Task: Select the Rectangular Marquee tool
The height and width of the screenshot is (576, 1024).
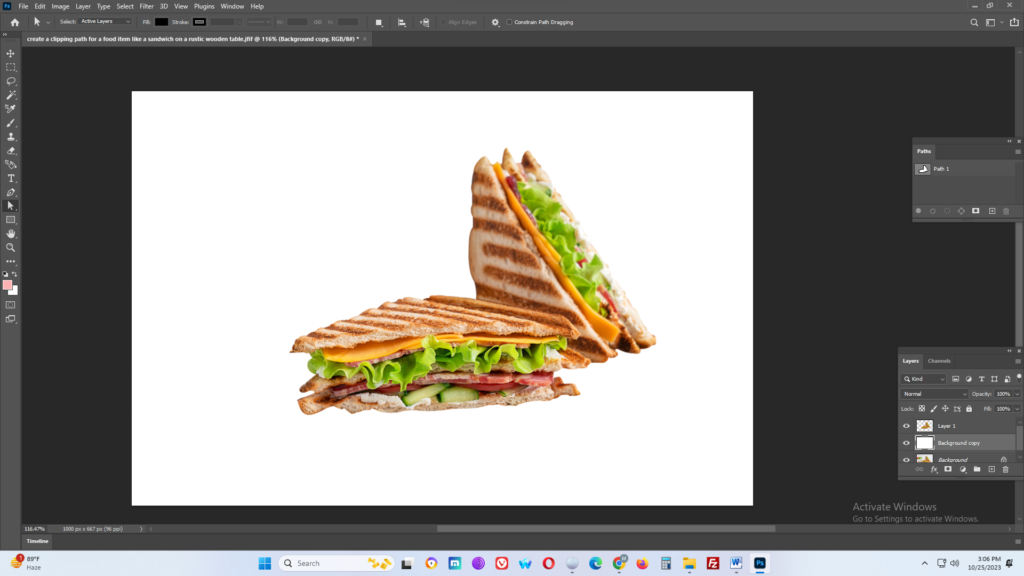Action: pyautogui.click(x=10, y=67)
